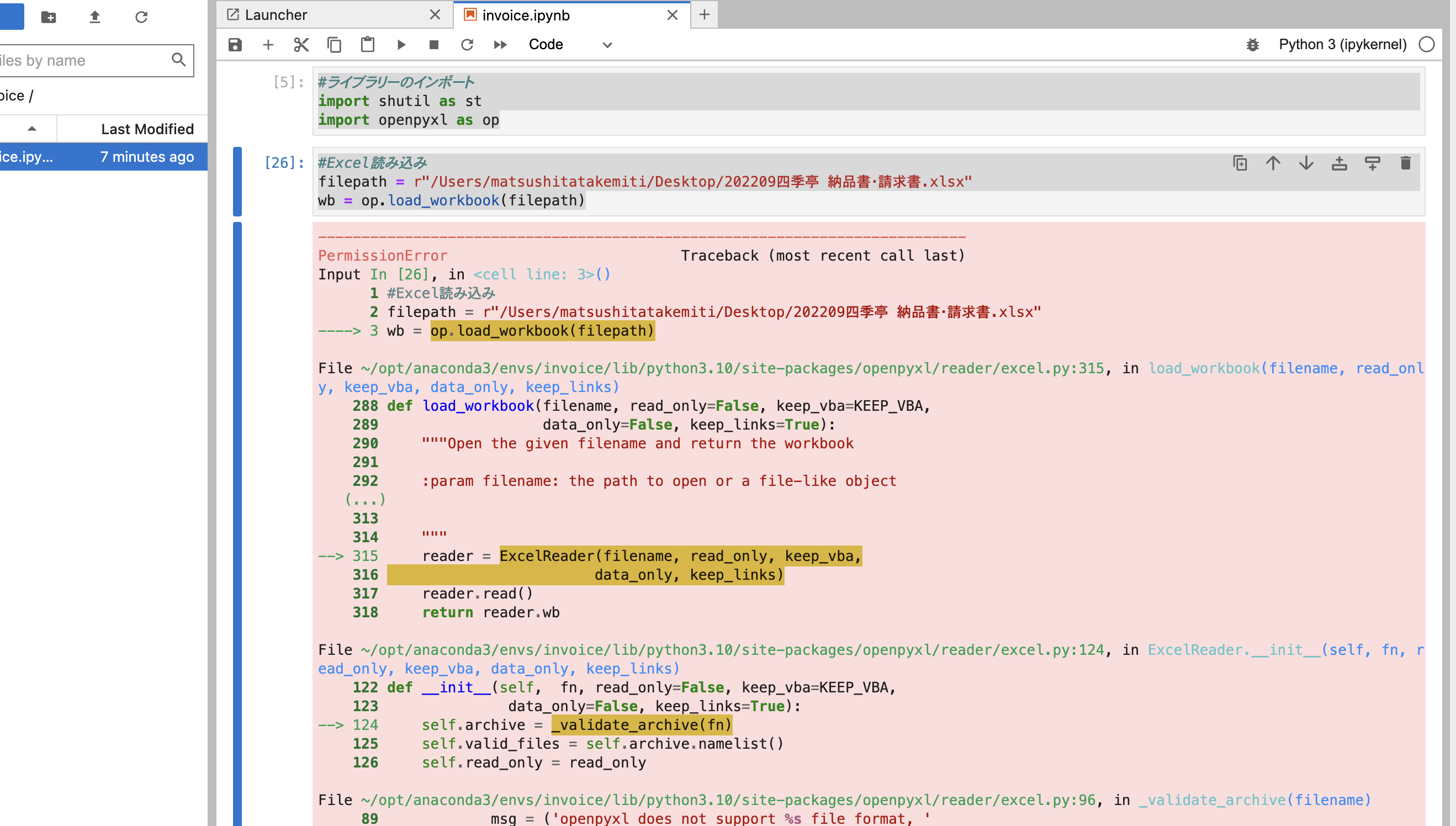Restart the kernel
The image size is (1456, 826).
coord(467,44)
